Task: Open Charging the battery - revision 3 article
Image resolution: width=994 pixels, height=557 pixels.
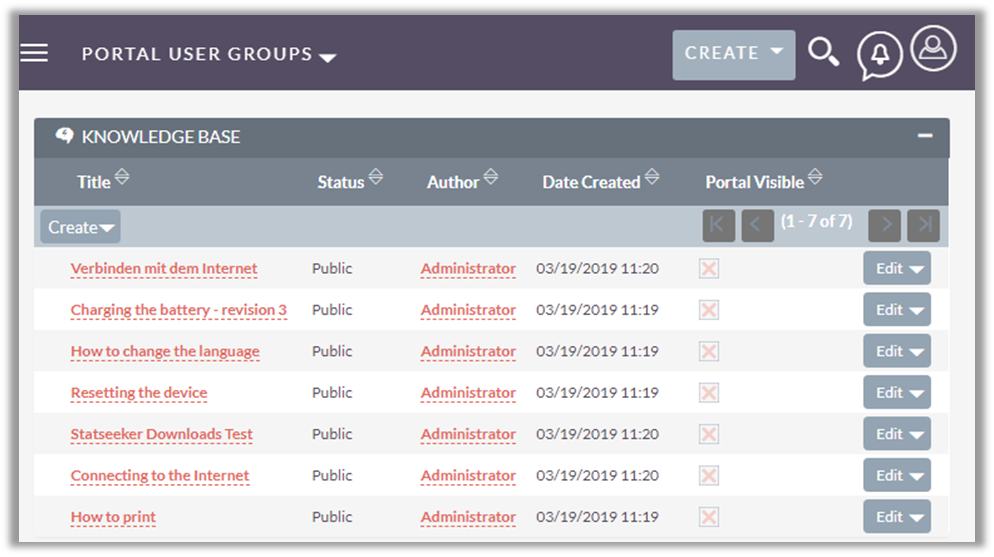Action: [x=178, y=310]
